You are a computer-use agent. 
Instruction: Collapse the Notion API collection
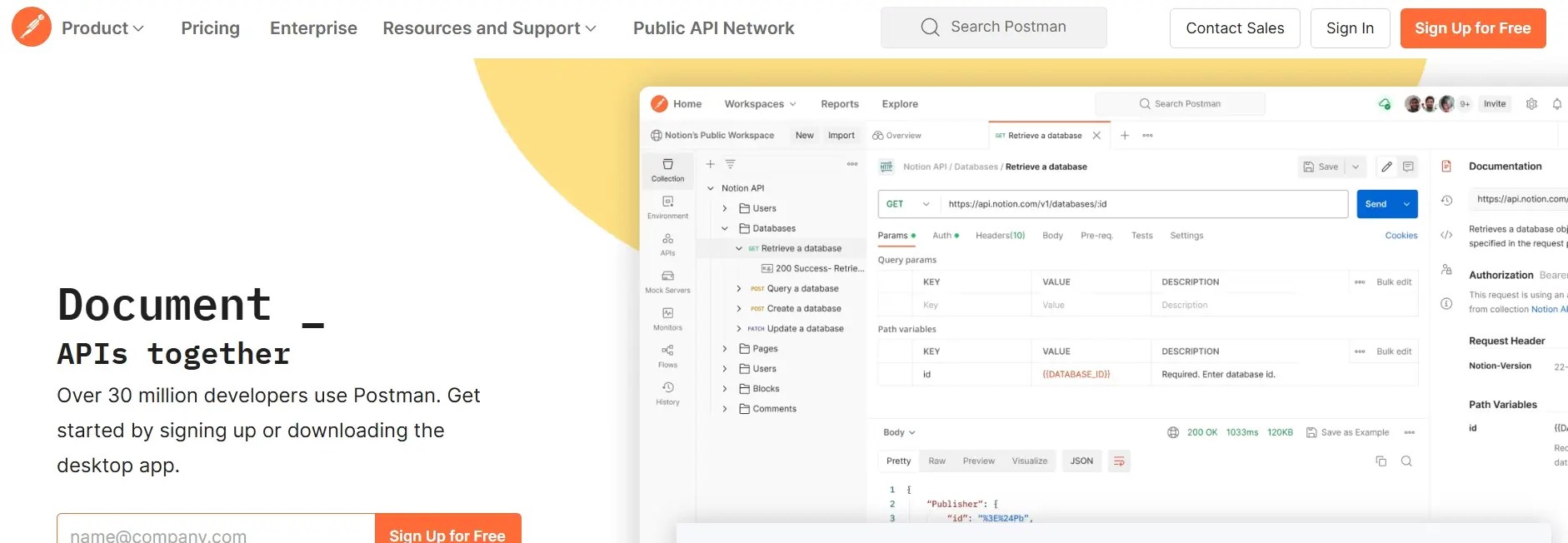(711, 188)
